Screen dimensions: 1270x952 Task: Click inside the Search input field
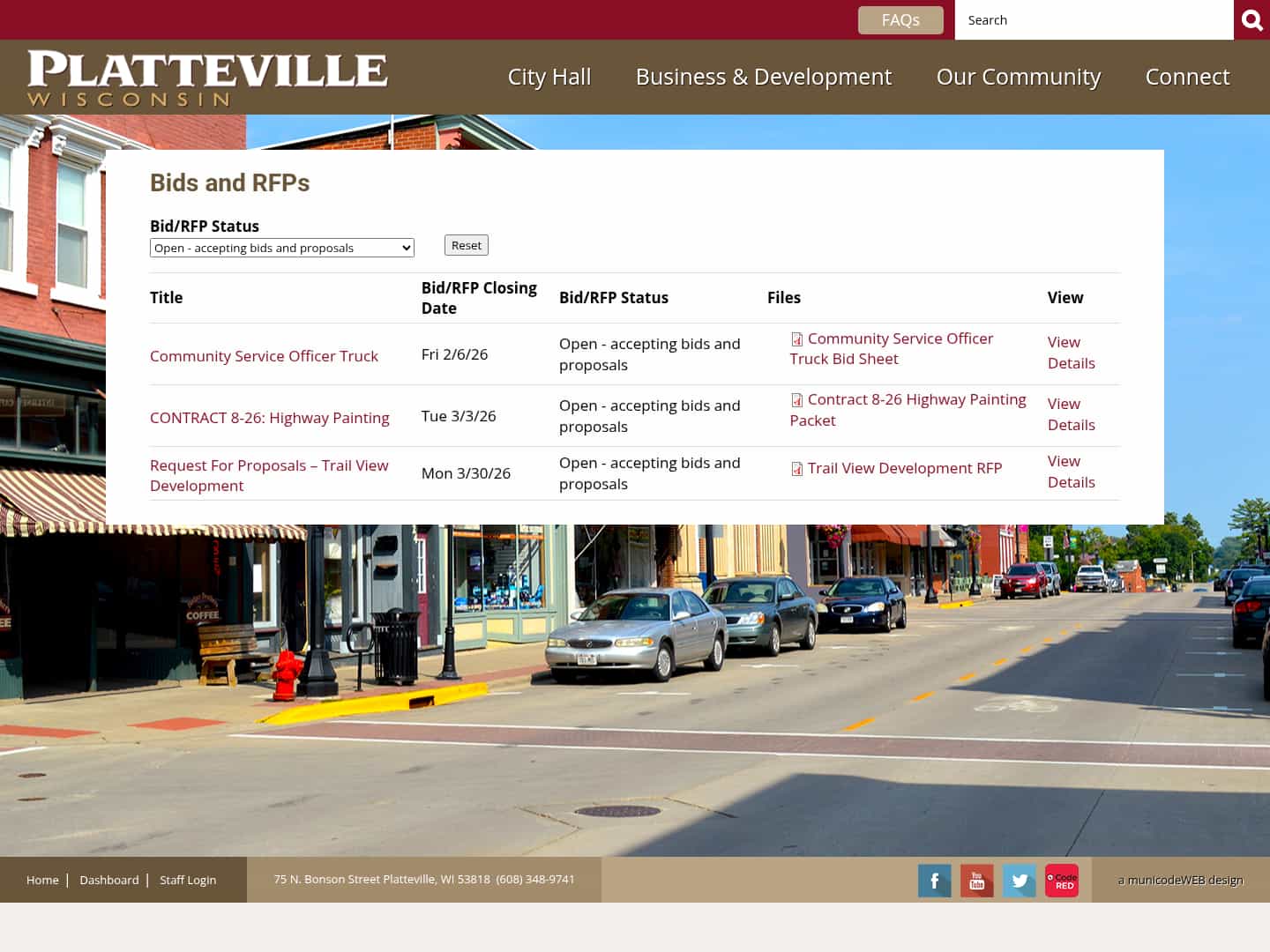pos(1094,19)
